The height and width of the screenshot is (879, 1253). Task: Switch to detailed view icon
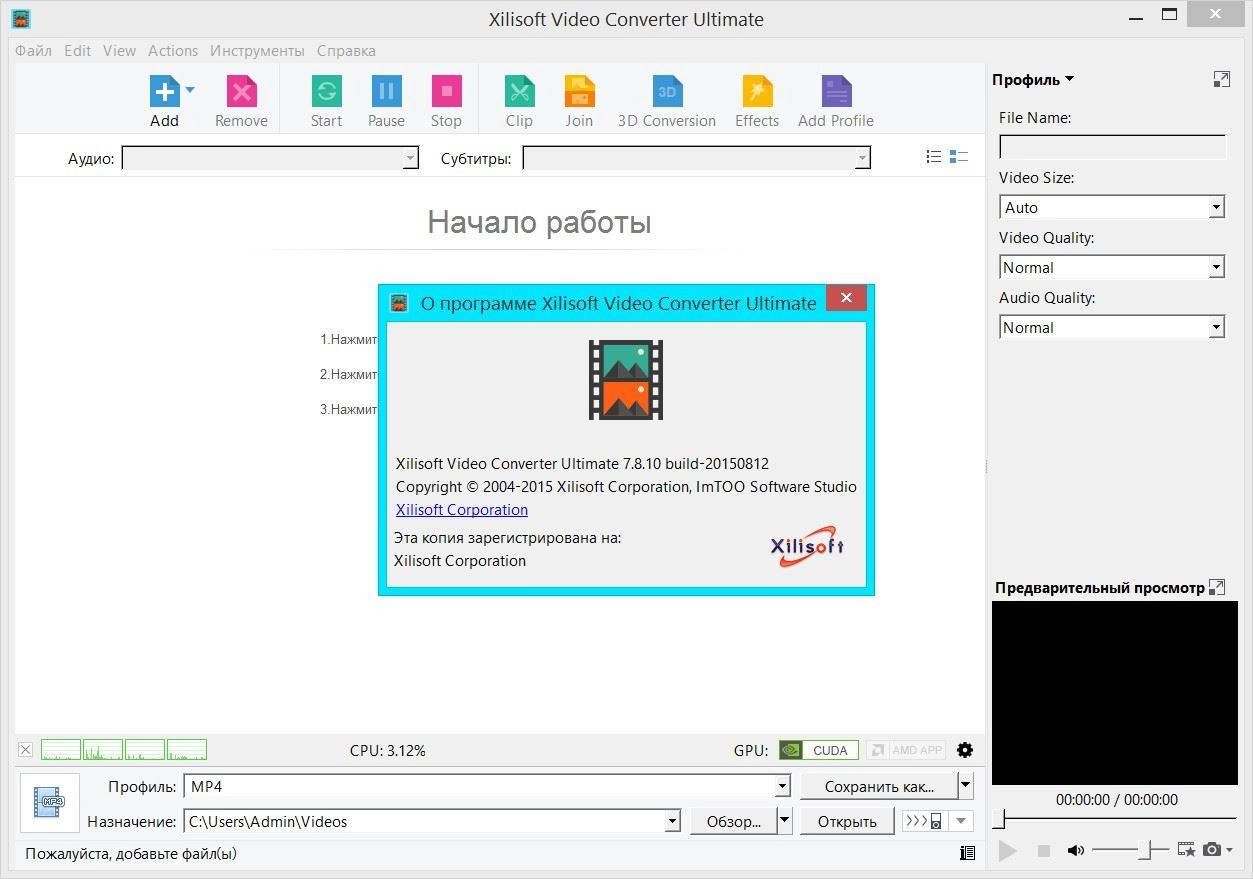pyautogui.click(x=959, y=157)
